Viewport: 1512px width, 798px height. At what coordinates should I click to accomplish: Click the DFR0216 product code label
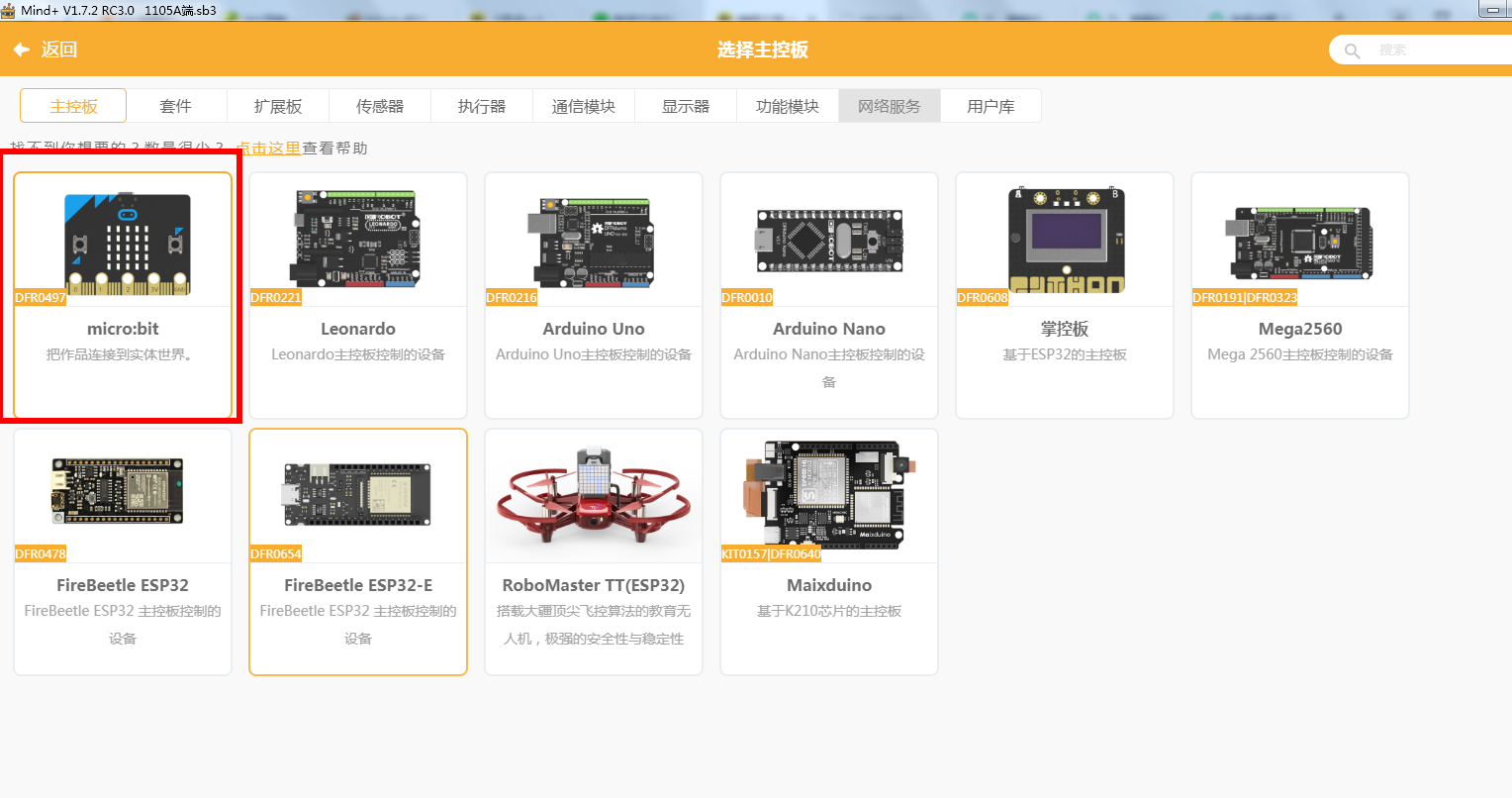click(x=512, y=298)
